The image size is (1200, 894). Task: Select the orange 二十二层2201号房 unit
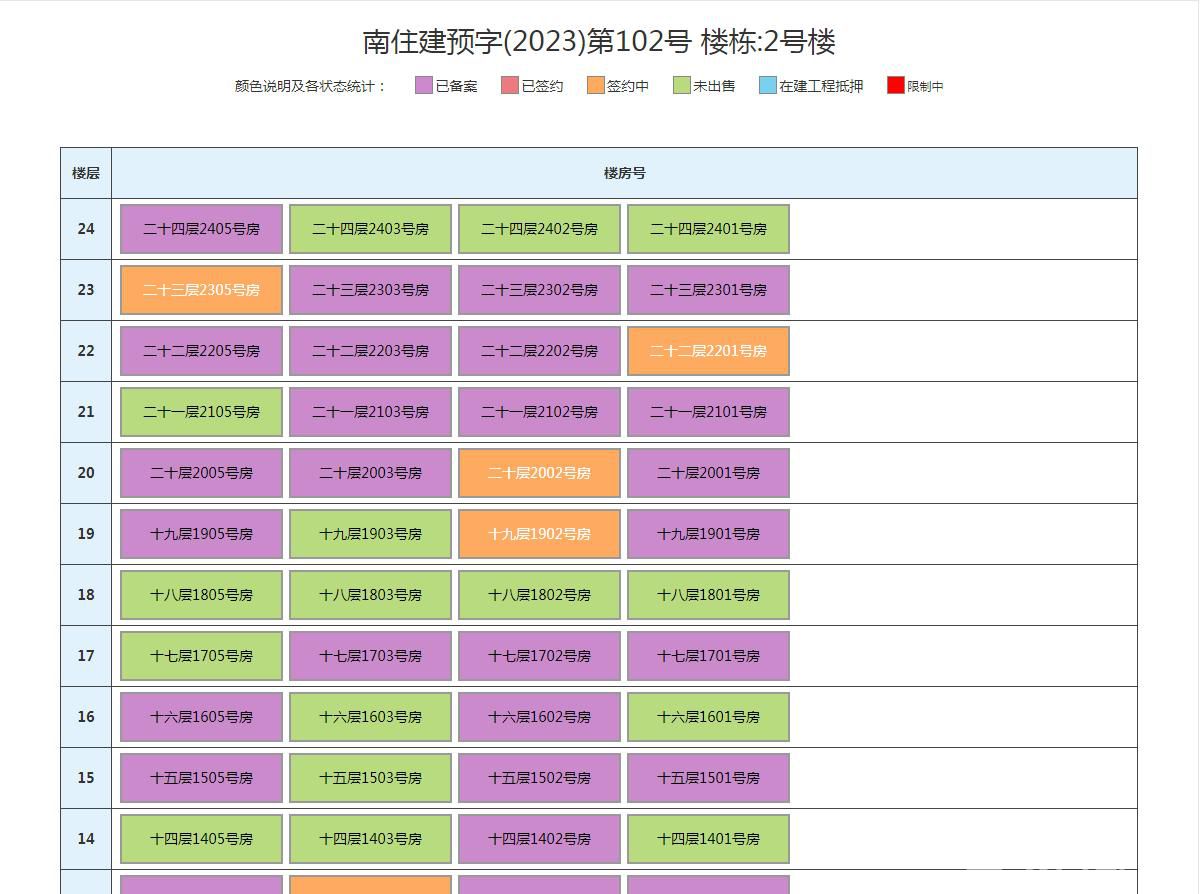[708, 351]
